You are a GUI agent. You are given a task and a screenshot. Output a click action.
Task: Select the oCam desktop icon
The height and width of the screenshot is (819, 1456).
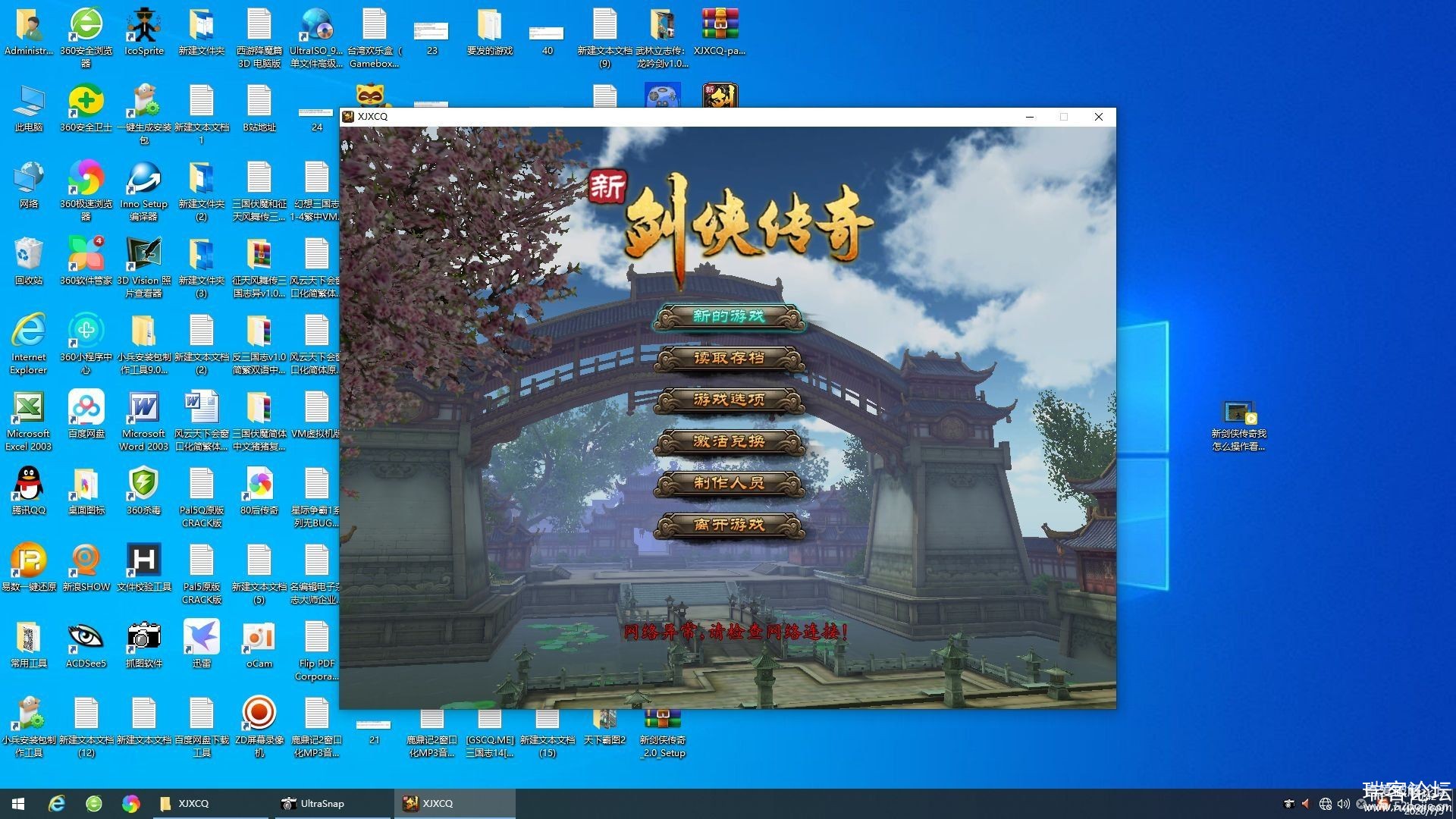pyautogui.click(x=259, y=644)
